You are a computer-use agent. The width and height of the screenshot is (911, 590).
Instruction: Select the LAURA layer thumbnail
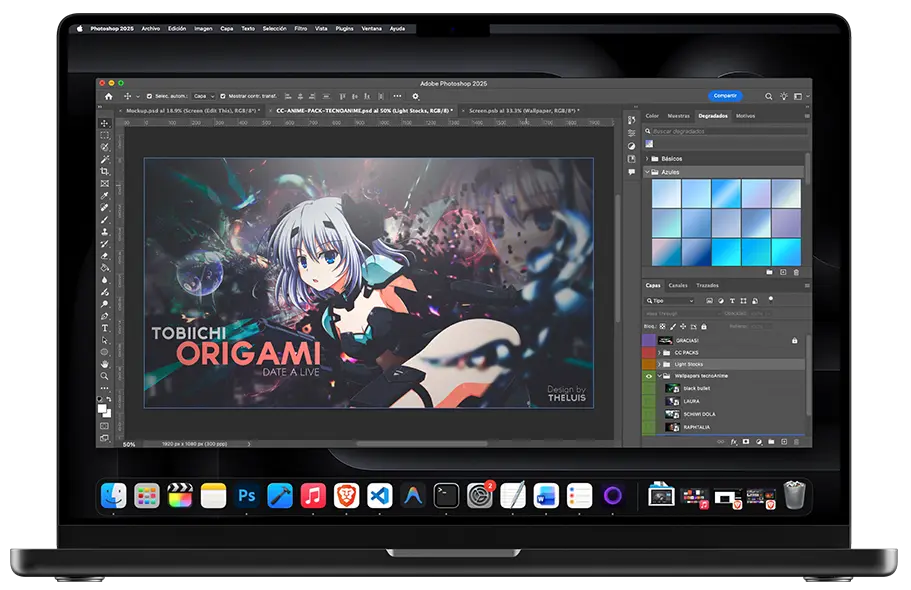point(672,401)
